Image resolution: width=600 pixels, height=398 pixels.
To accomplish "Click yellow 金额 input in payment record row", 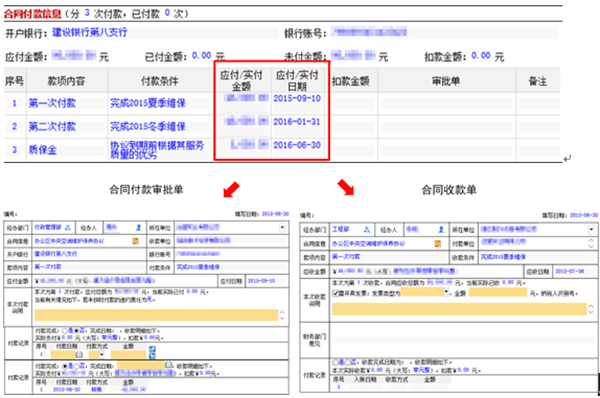I will [x=129, y=354].
